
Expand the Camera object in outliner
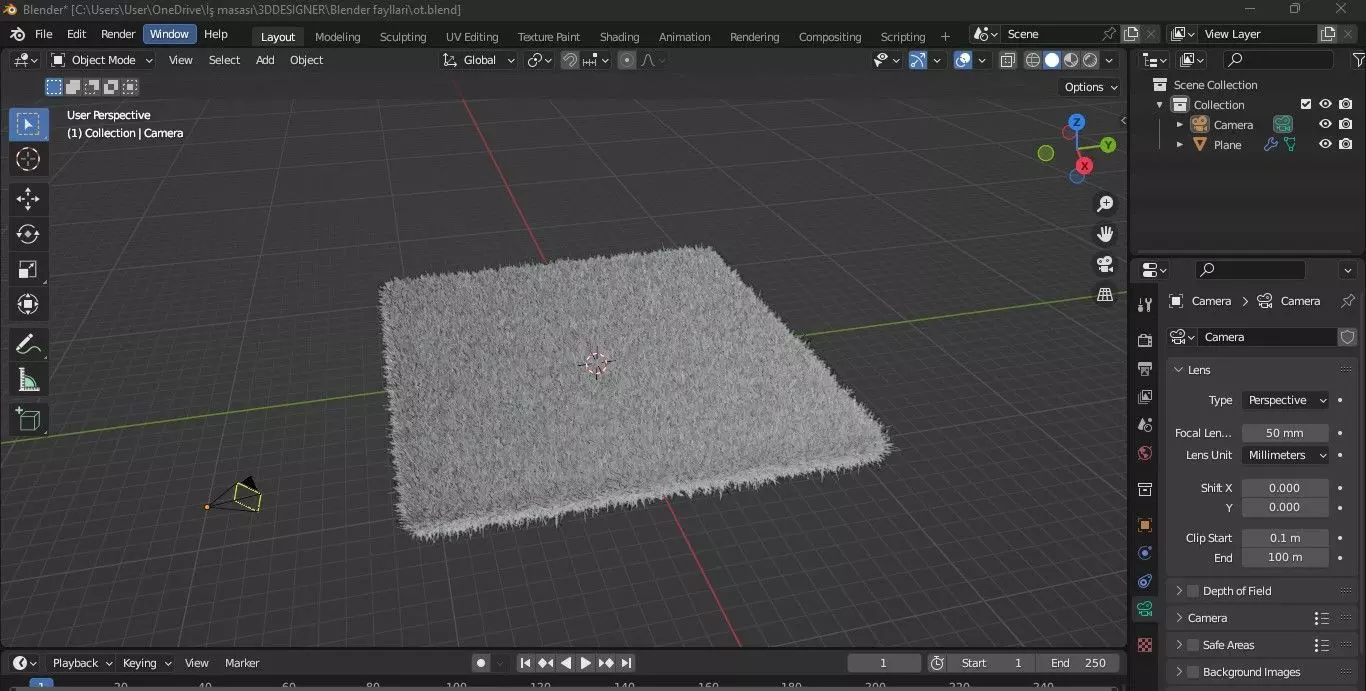[1179, 125]
